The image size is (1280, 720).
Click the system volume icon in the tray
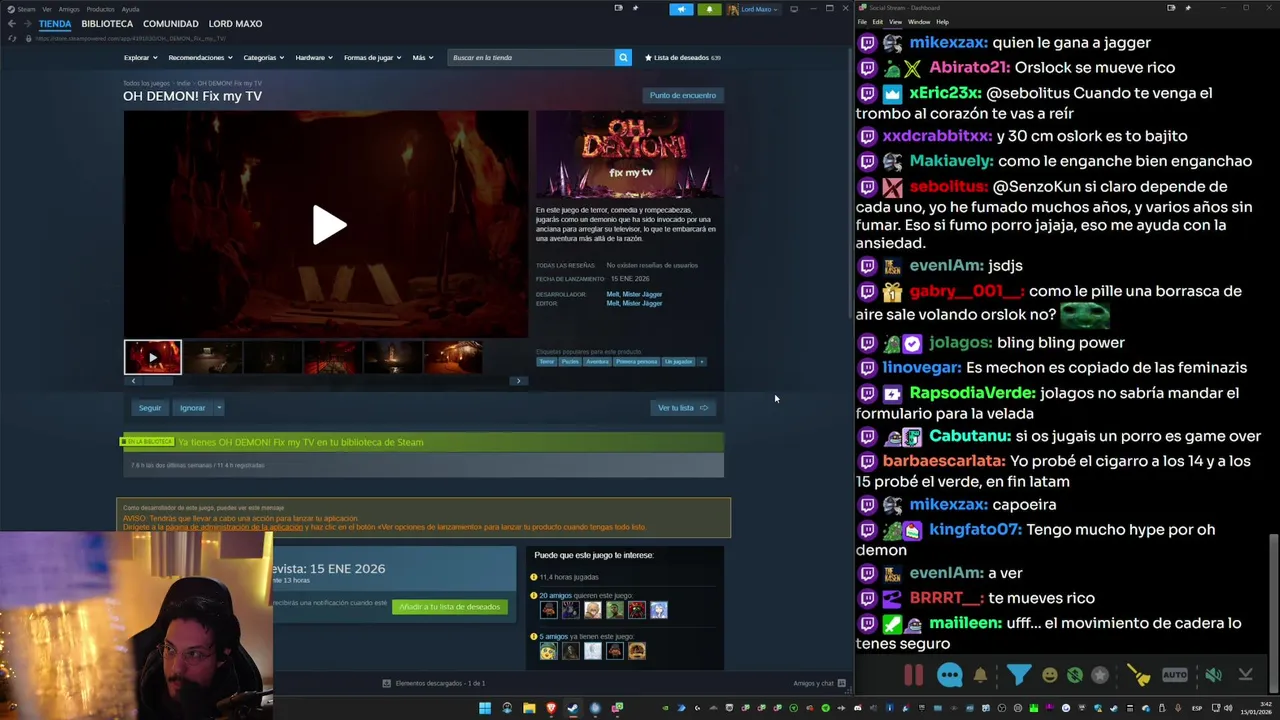pos(1228,708)
